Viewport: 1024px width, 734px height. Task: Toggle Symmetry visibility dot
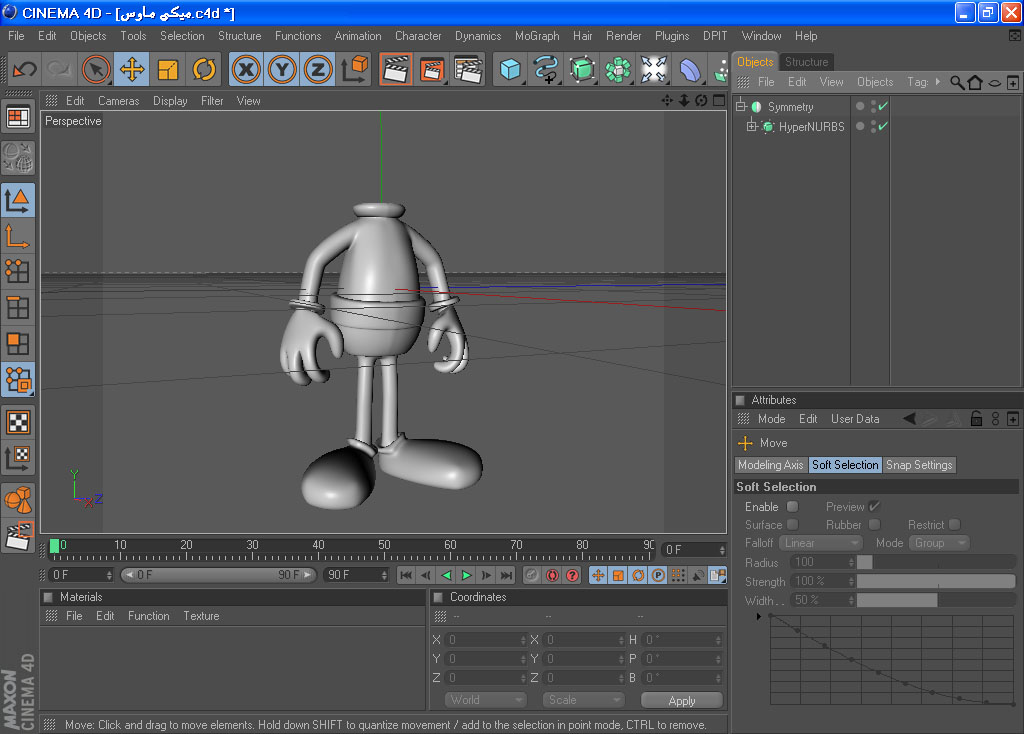[x=860, y=106]
